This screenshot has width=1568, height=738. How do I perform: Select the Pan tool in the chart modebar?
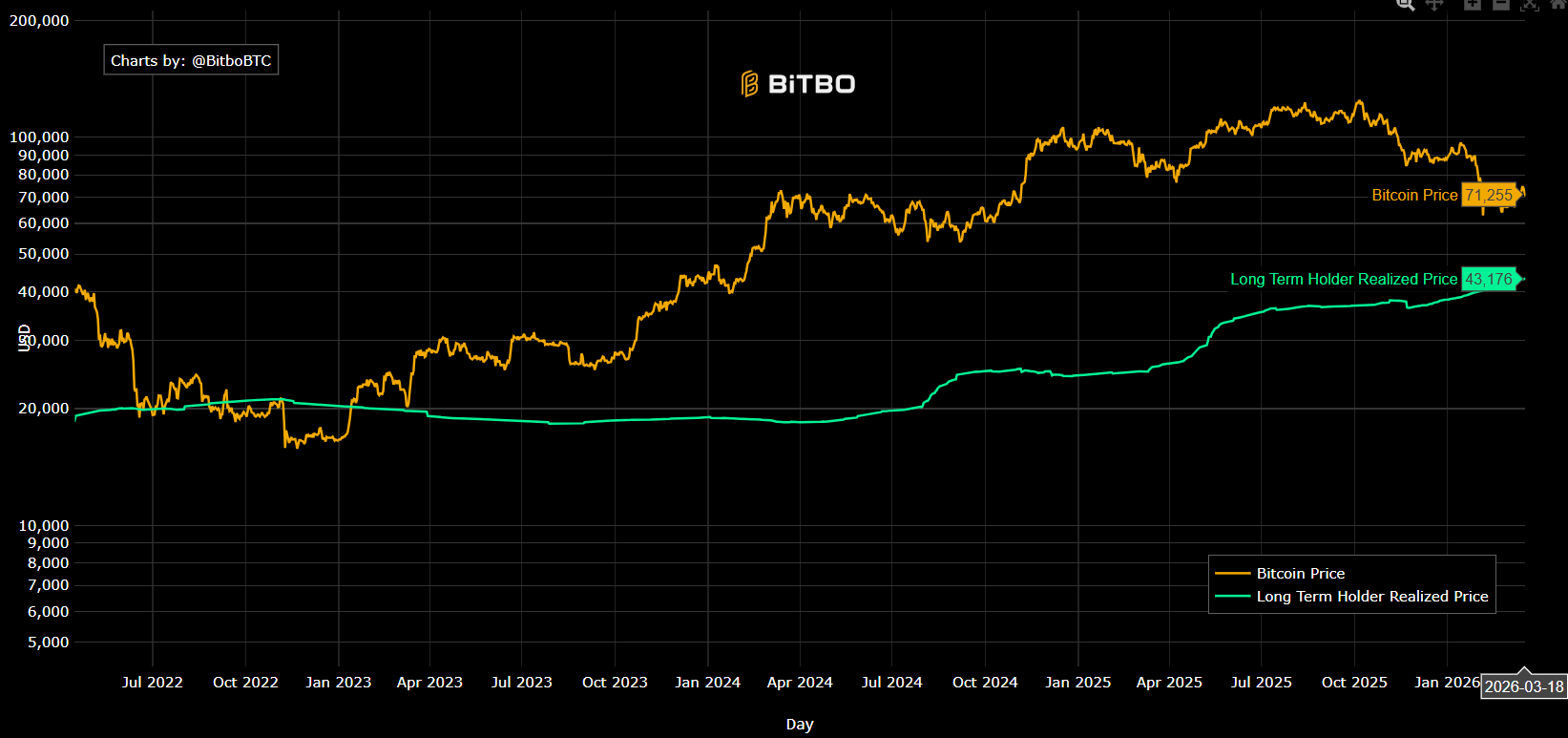[x=1433, y=4]
